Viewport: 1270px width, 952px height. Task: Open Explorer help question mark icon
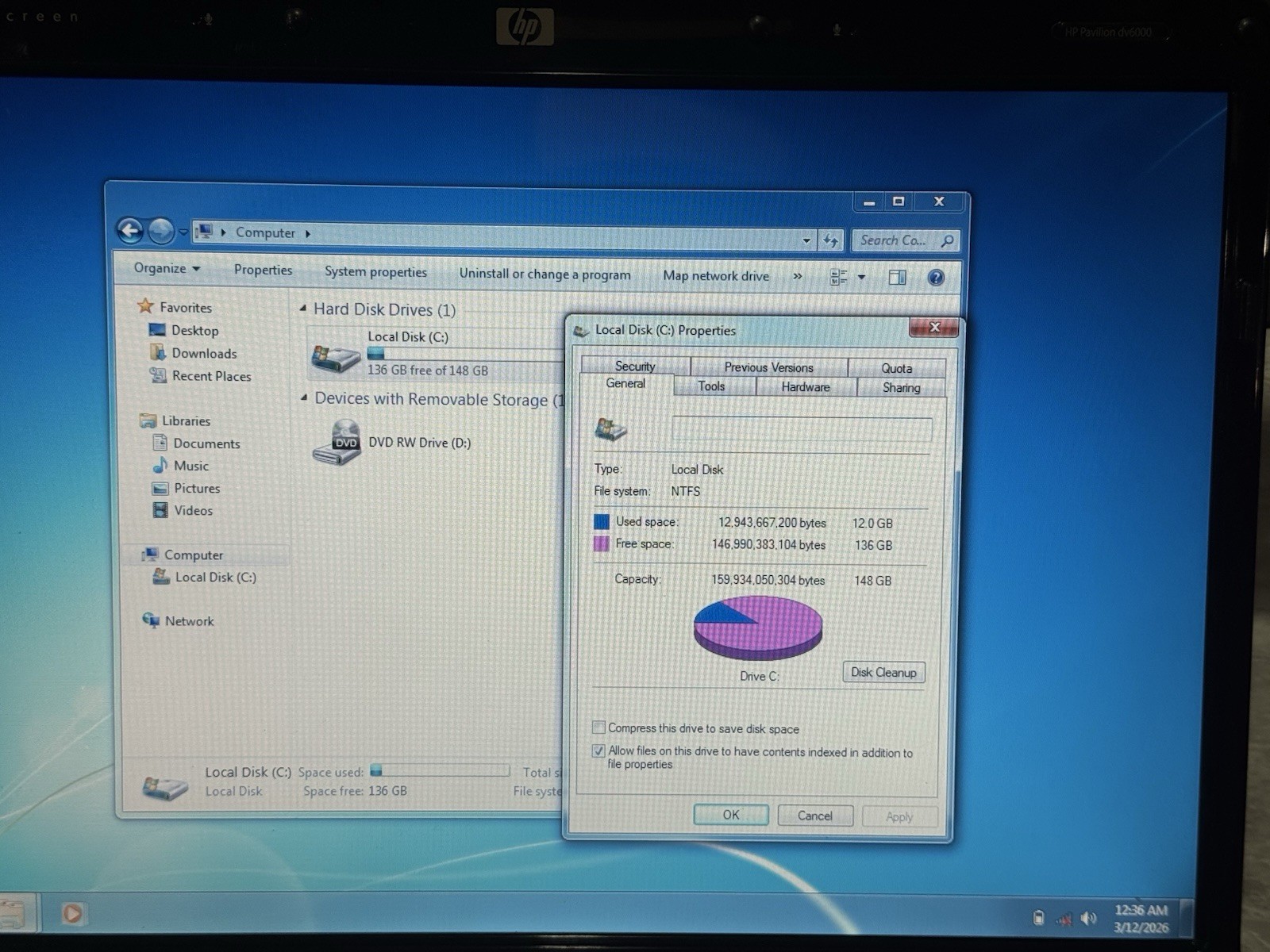click(x=937, y=278)
